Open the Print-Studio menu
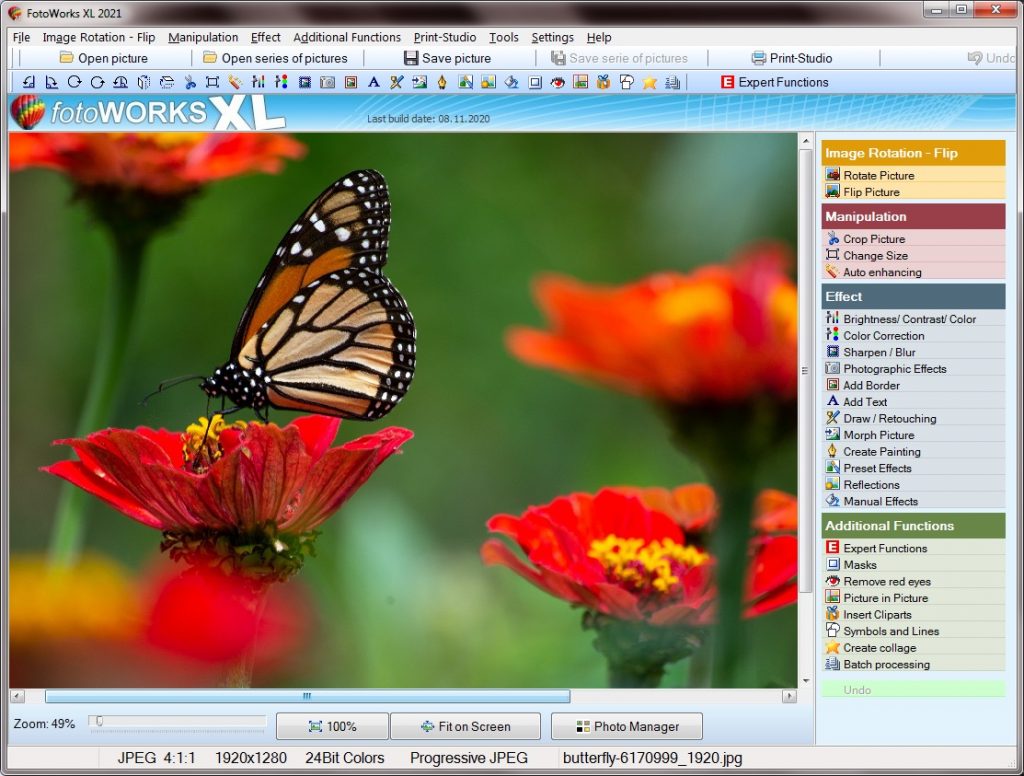This screenshot has height=776, width=1024. pyautogui.click(x=445, y=37)
